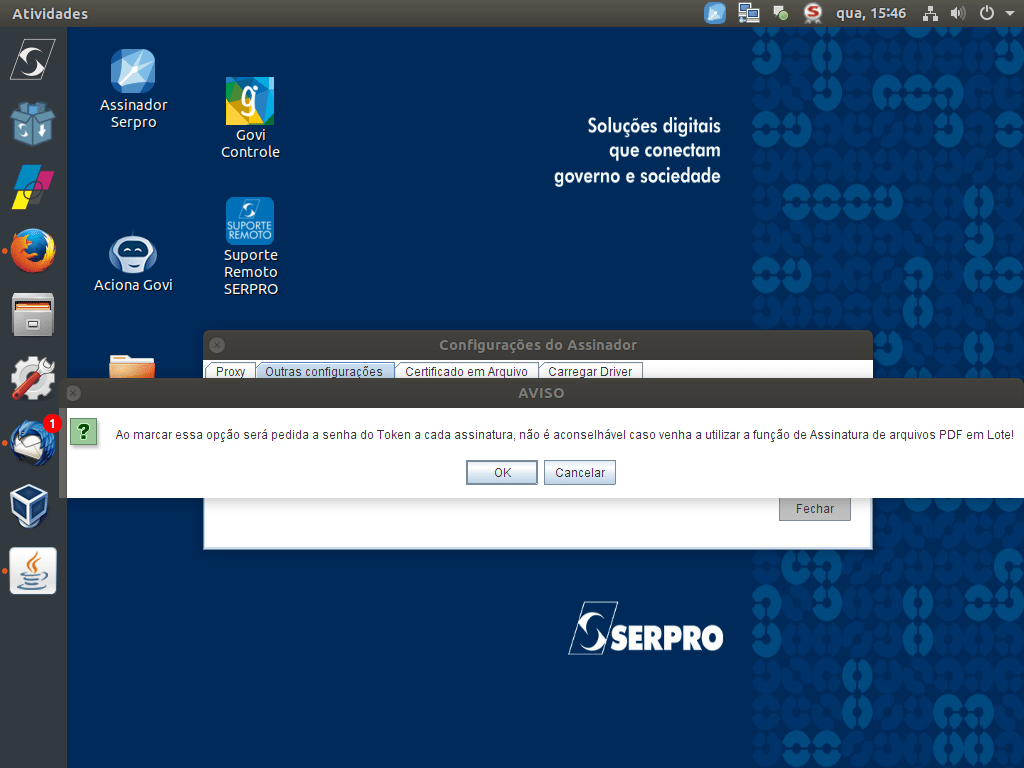Select the Java application icon in dock
1024x768 pixels.
pyautogui.click(x=33, y=570)
